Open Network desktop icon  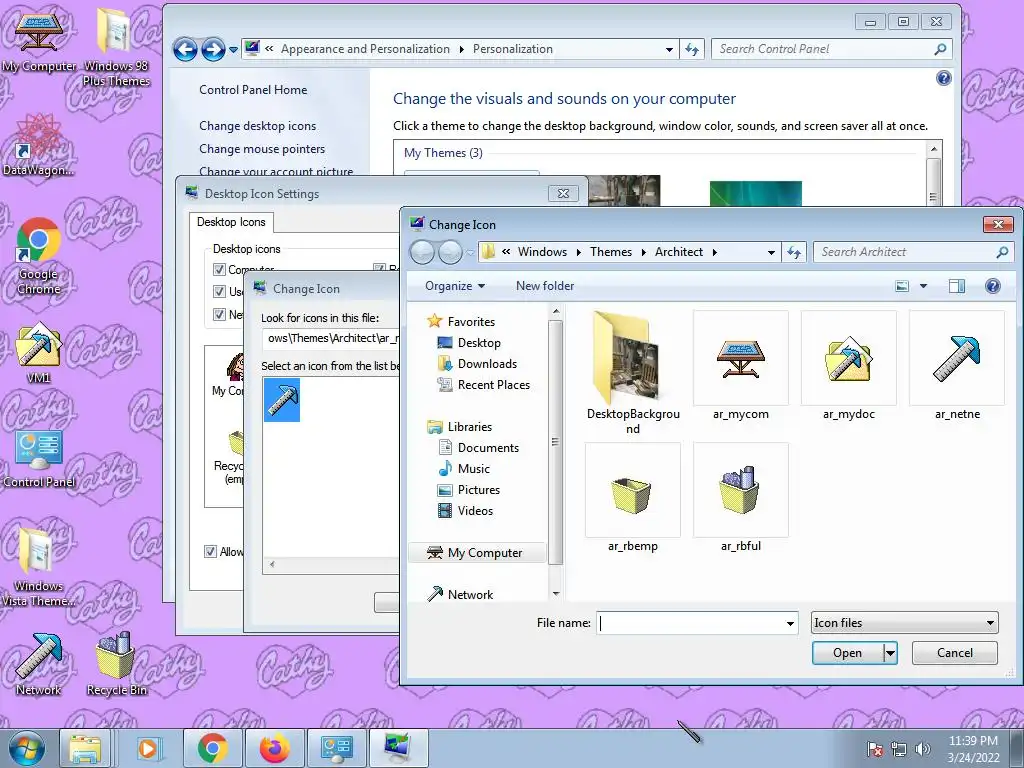(39, 664)
